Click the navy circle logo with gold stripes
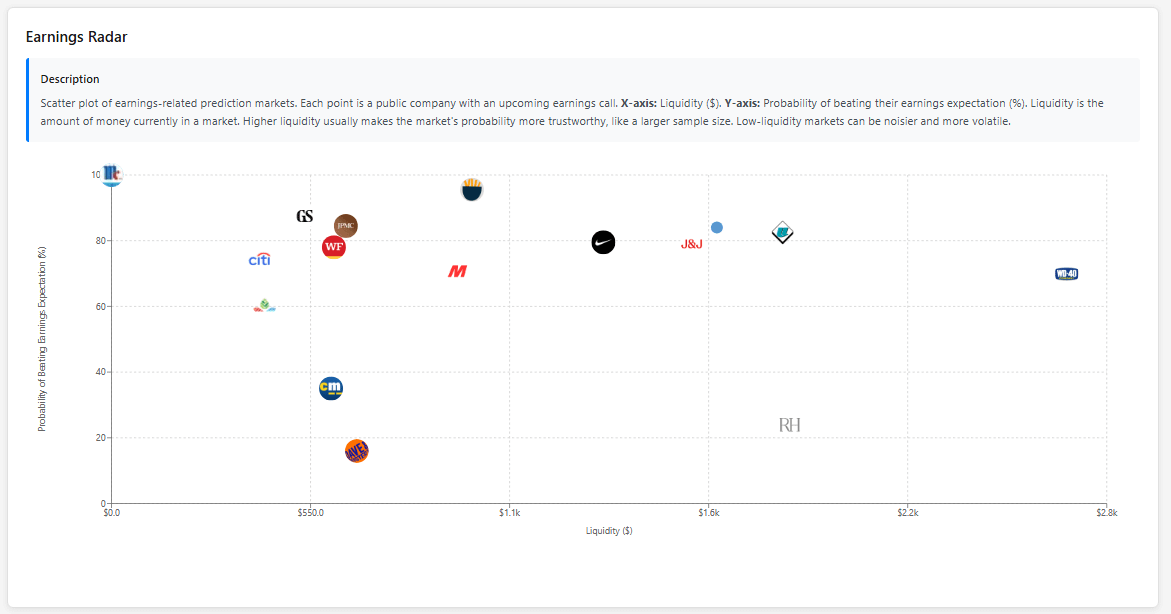 coord(473,189)
